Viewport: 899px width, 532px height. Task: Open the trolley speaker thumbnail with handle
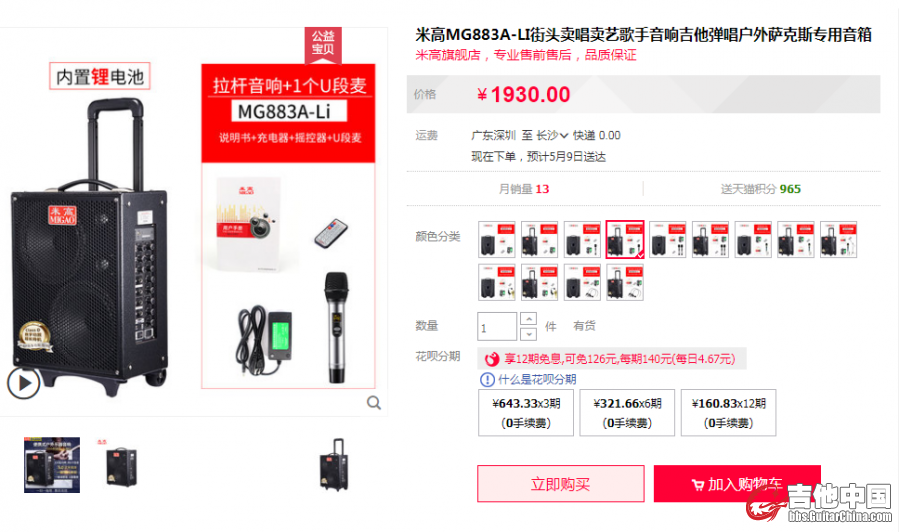334,465
